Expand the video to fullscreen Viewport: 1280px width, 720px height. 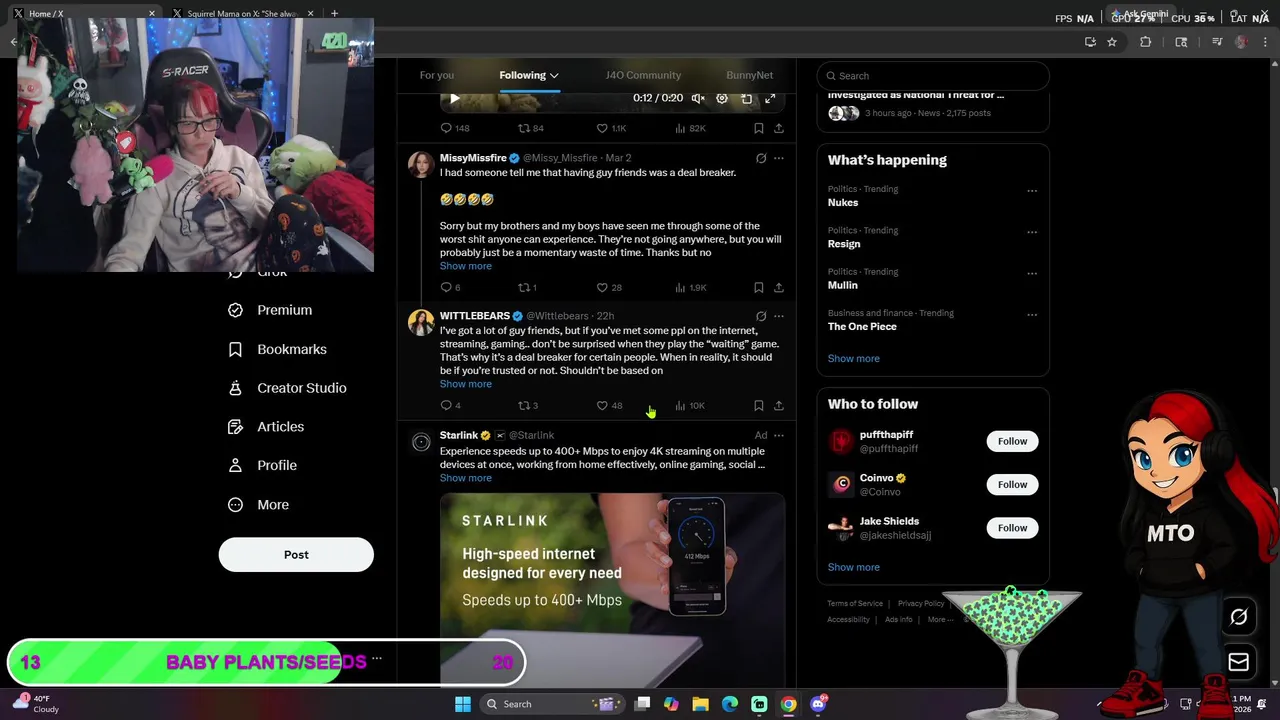click(770, 98)
